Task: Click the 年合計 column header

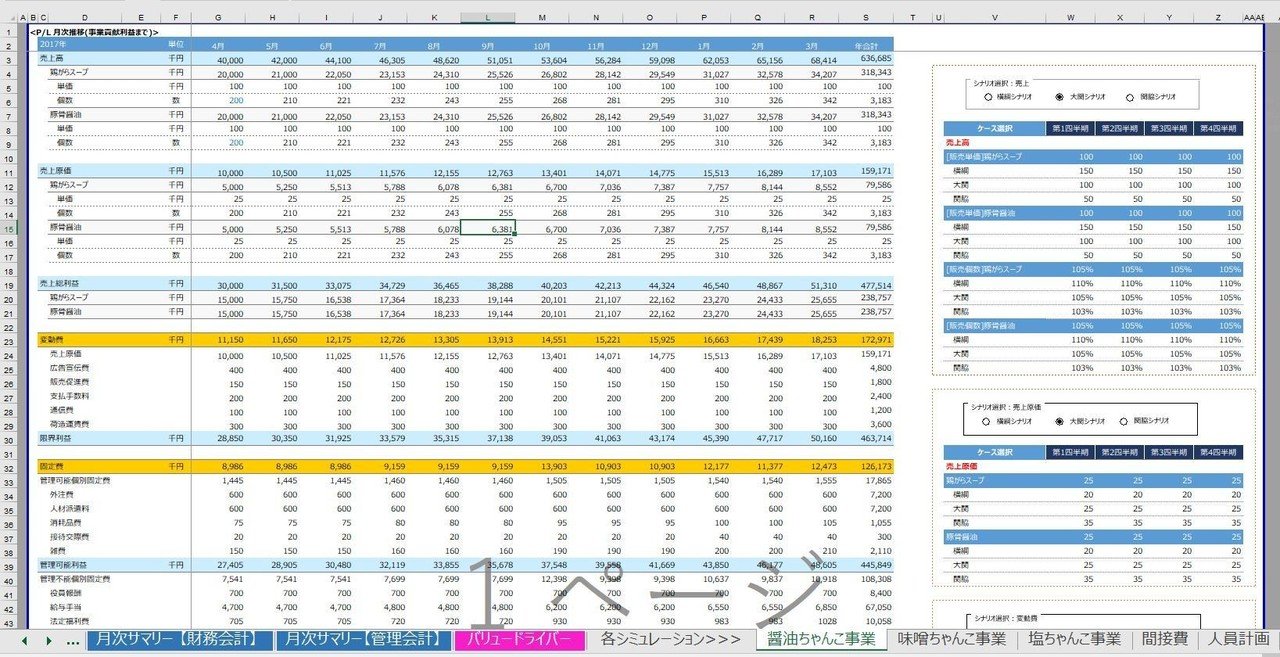Action: click(866, 45)
